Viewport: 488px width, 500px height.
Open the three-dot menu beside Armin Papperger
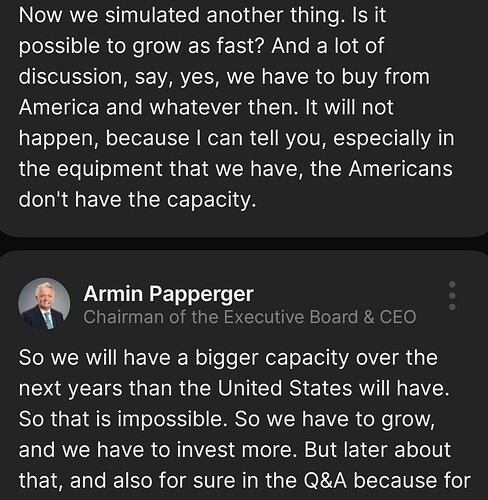[x=452, y=295]
